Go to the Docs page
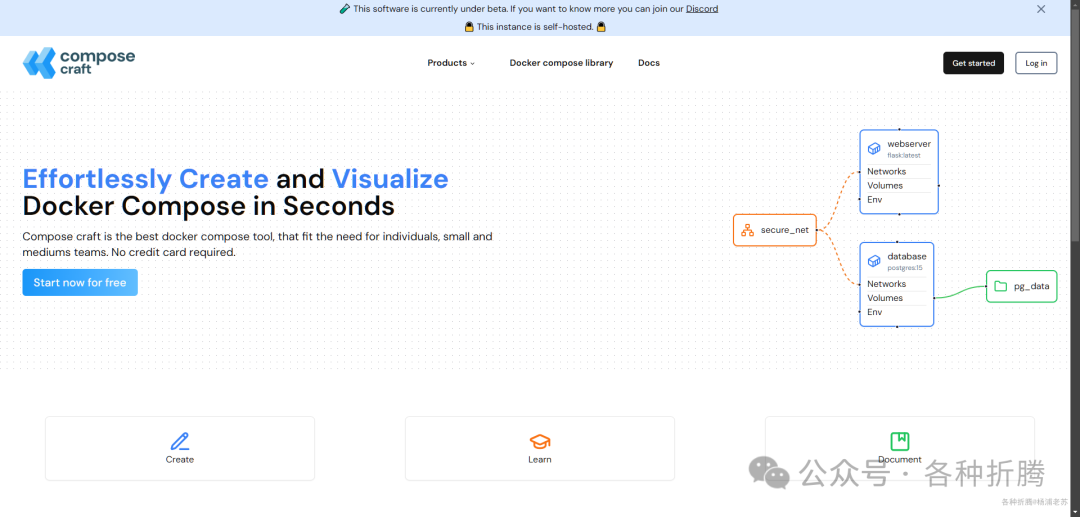 [x=649, y=63]
